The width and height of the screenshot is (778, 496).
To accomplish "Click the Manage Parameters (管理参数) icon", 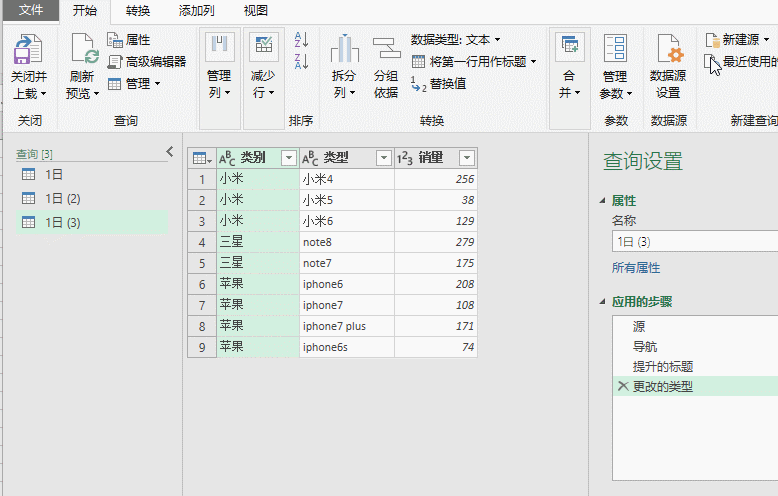I will click(615, 49).
